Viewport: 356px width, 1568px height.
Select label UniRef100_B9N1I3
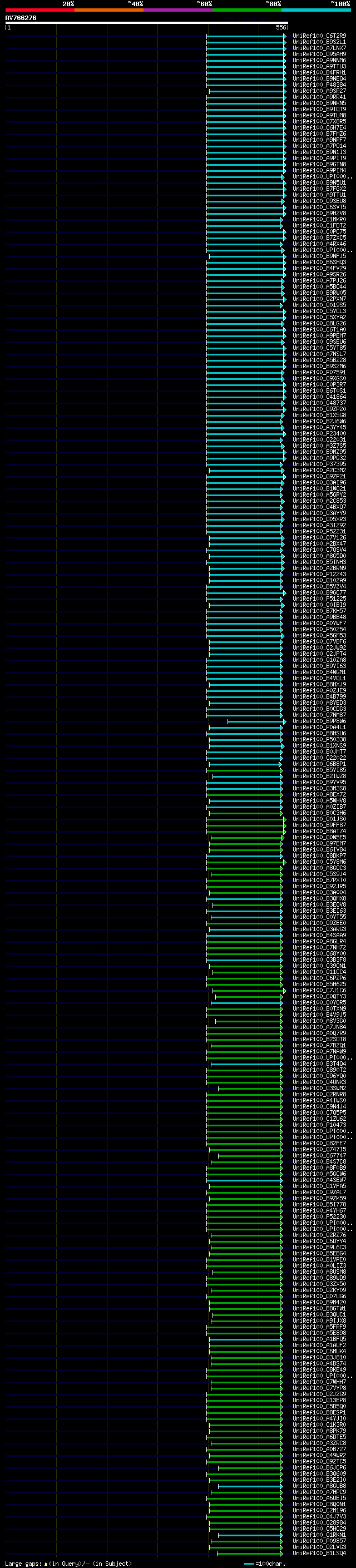319,152
